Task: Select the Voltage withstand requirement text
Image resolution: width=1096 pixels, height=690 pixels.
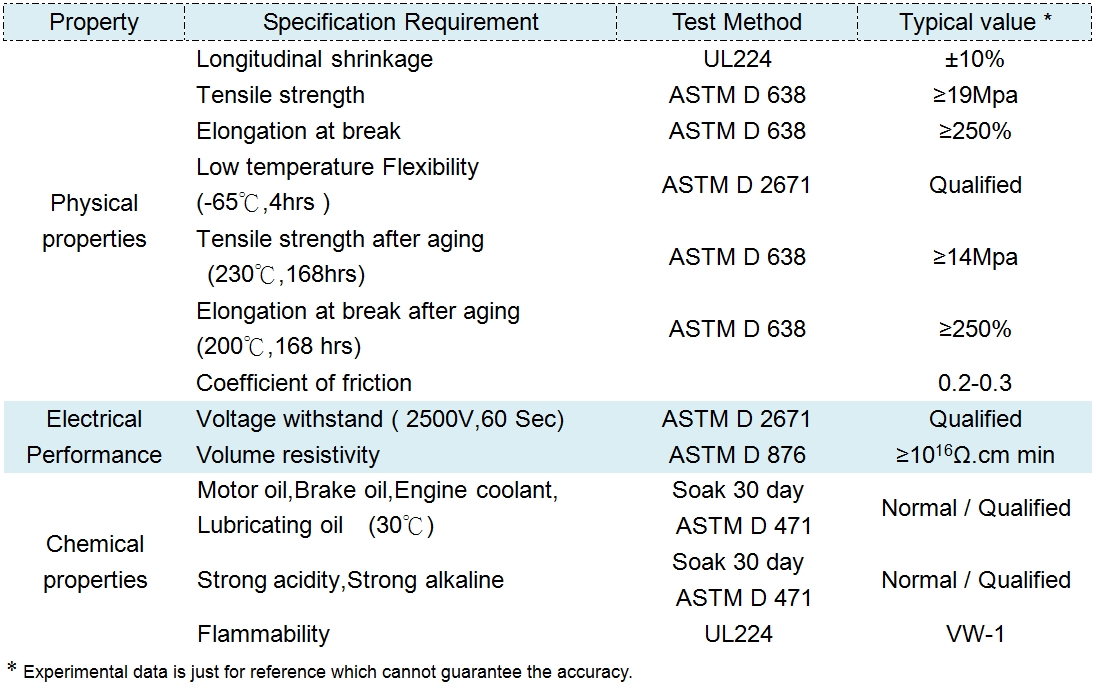Action: pos(380,419)
